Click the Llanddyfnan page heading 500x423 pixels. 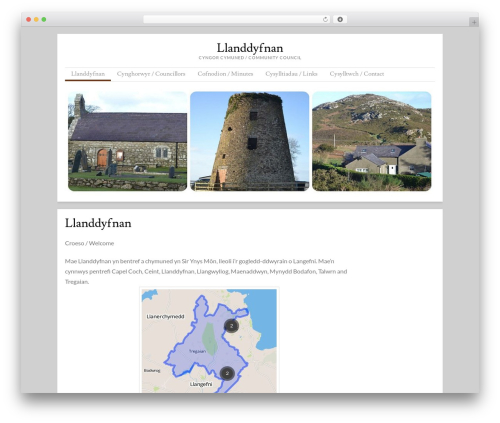tap(98, 223)
